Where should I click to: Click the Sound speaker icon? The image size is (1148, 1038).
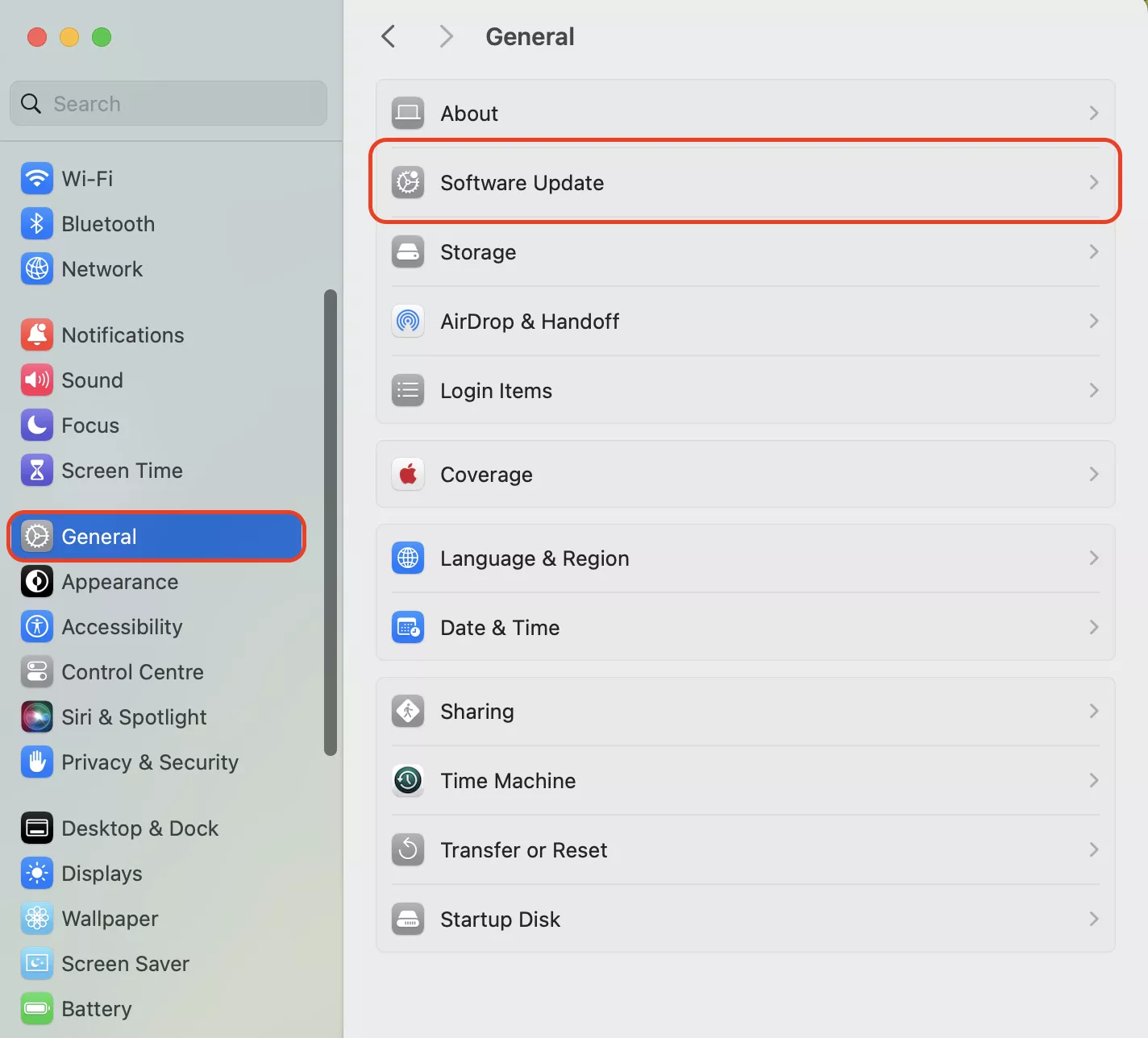(x=37, y=380)
